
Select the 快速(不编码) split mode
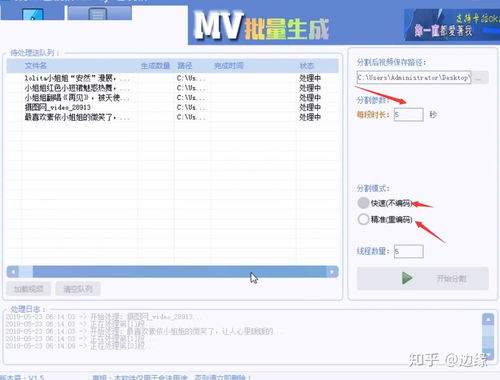pyautogui.click(x=363, y=203)
